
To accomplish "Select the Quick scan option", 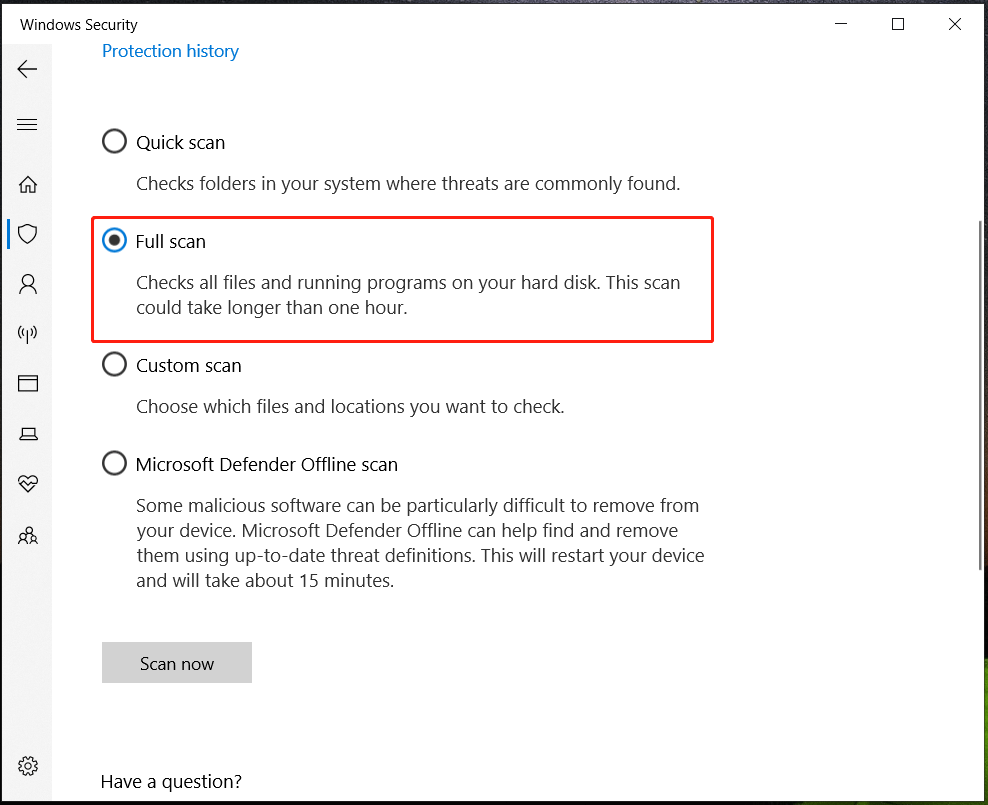I will coord(114,141).
